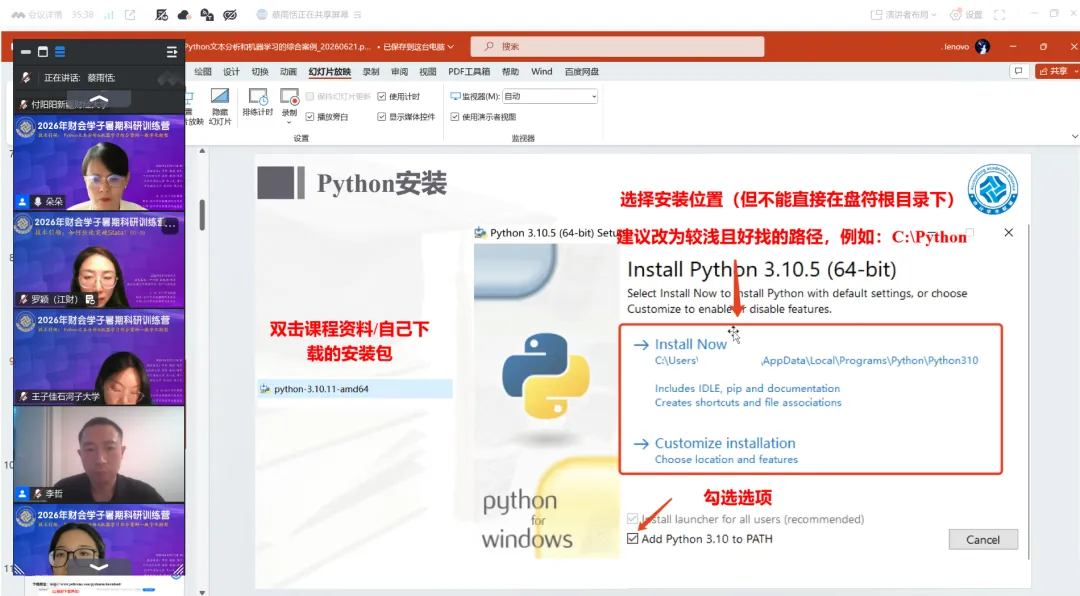Collapse the ribbon with the chevron
Viewport: 1080px width, 596px height.
pos(1074,136)
